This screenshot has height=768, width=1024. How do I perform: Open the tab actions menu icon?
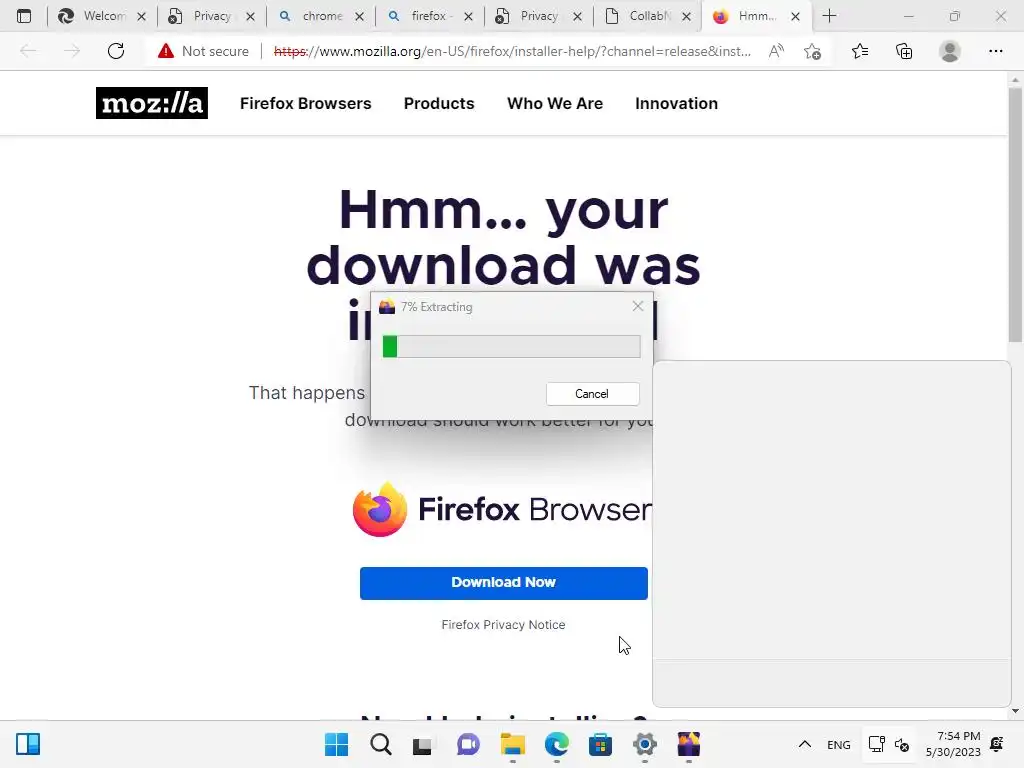tap(24, 16)
